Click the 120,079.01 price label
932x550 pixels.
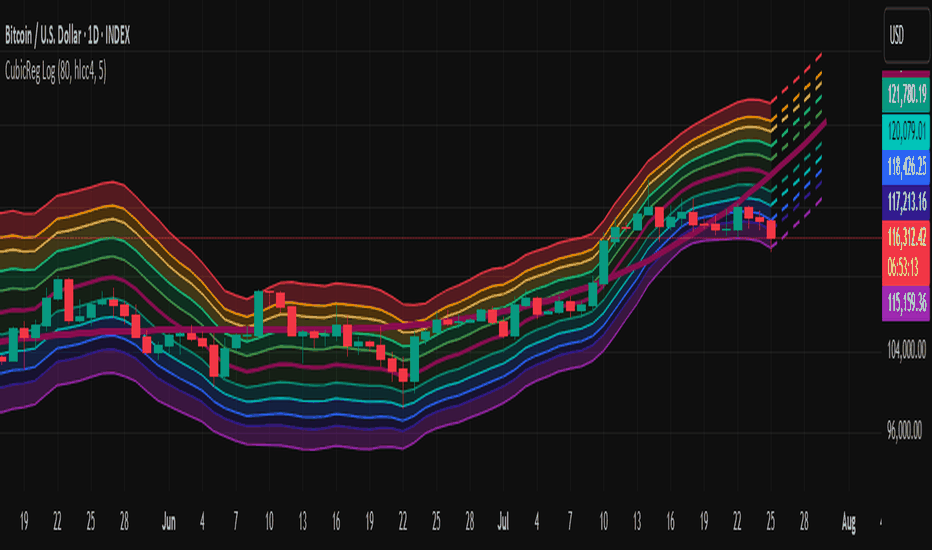click(x=906, y=130)
